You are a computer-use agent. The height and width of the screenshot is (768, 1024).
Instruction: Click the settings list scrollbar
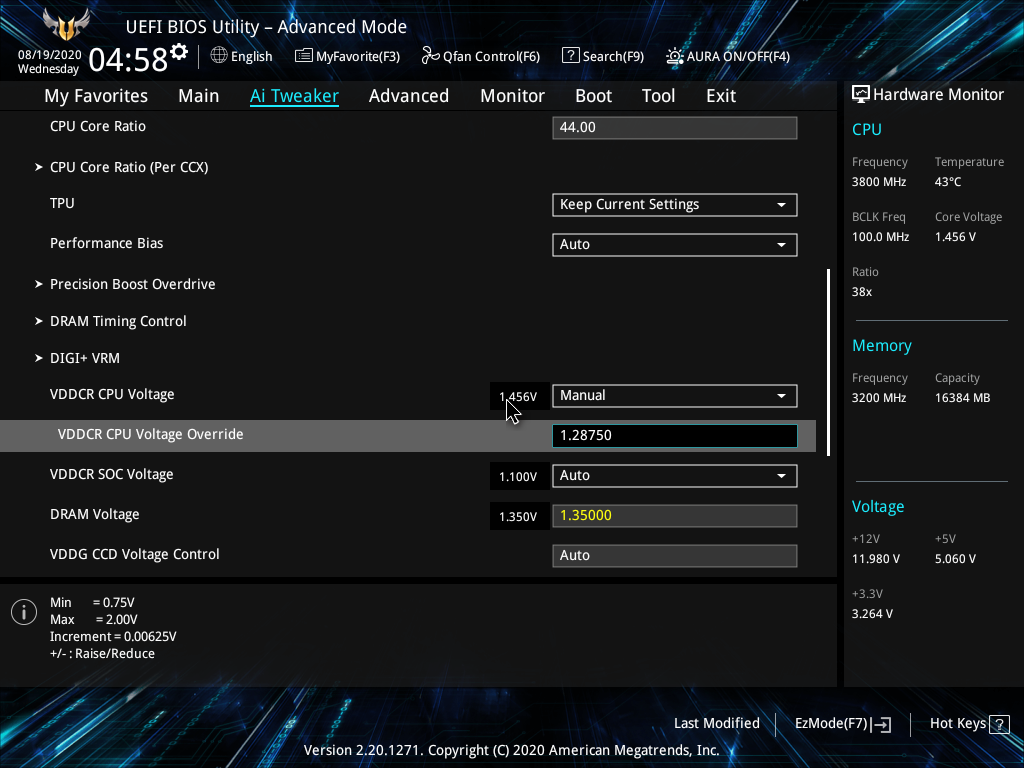pos(828,362)
